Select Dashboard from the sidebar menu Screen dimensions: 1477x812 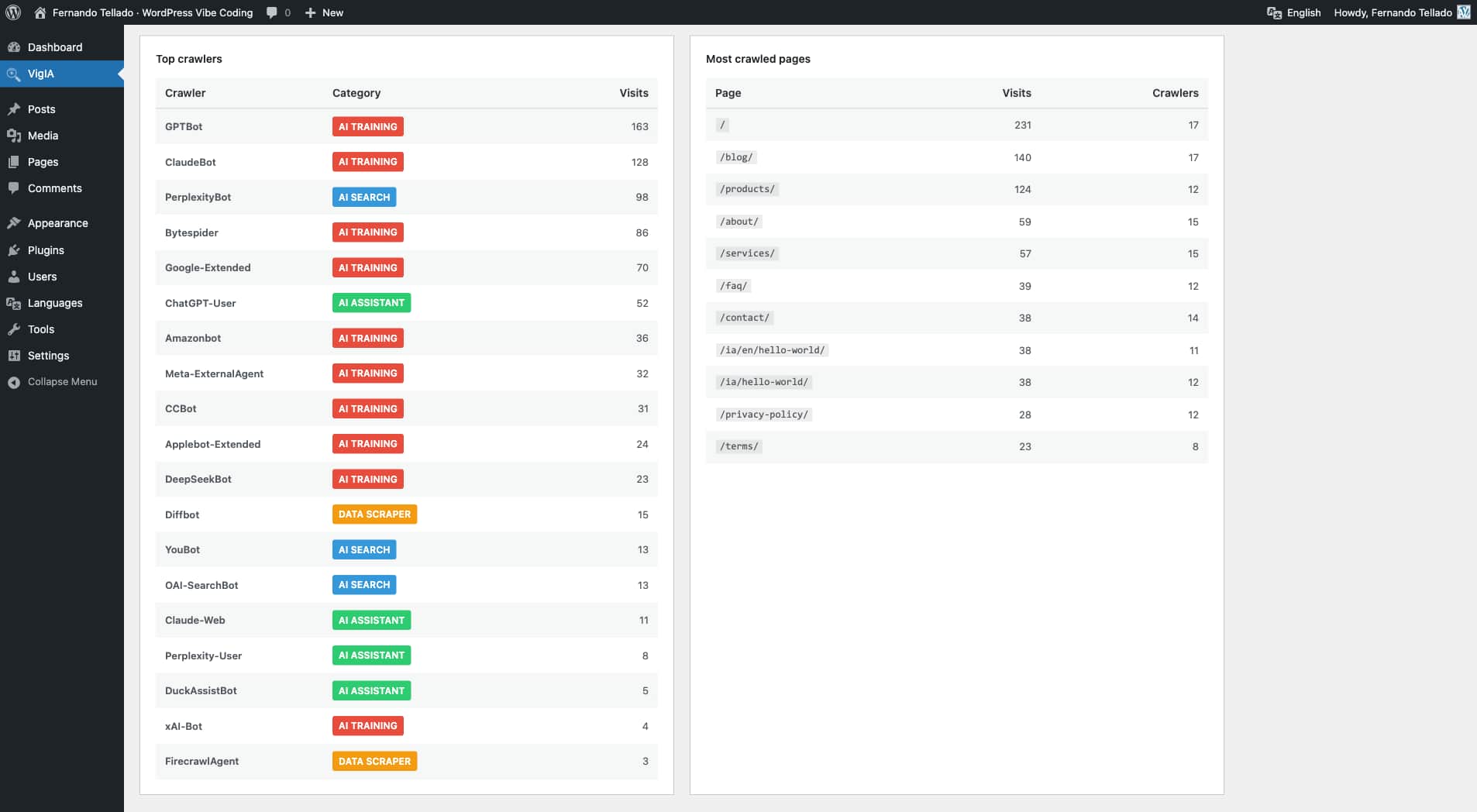[55, 47]
